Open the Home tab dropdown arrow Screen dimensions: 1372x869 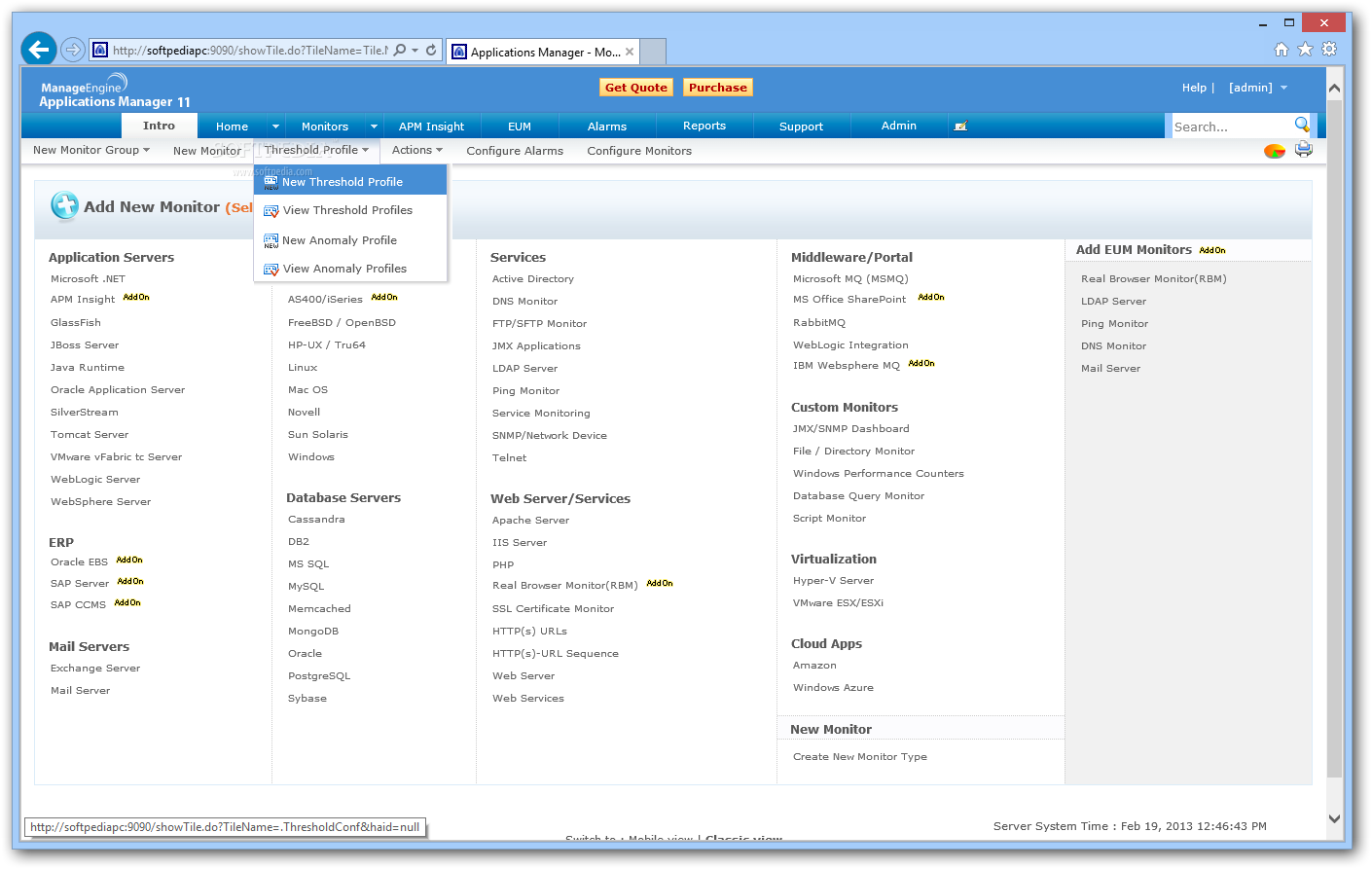[x=275, y=127]
